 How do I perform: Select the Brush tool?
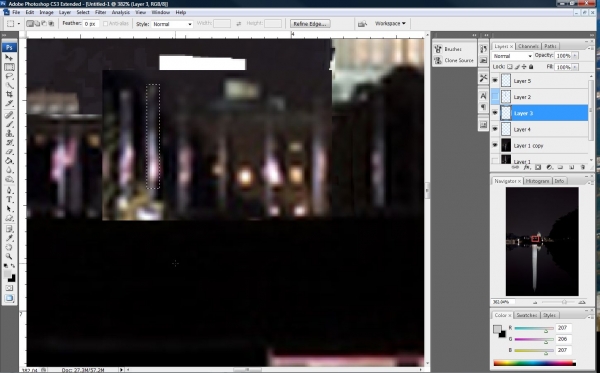(9, 124)
